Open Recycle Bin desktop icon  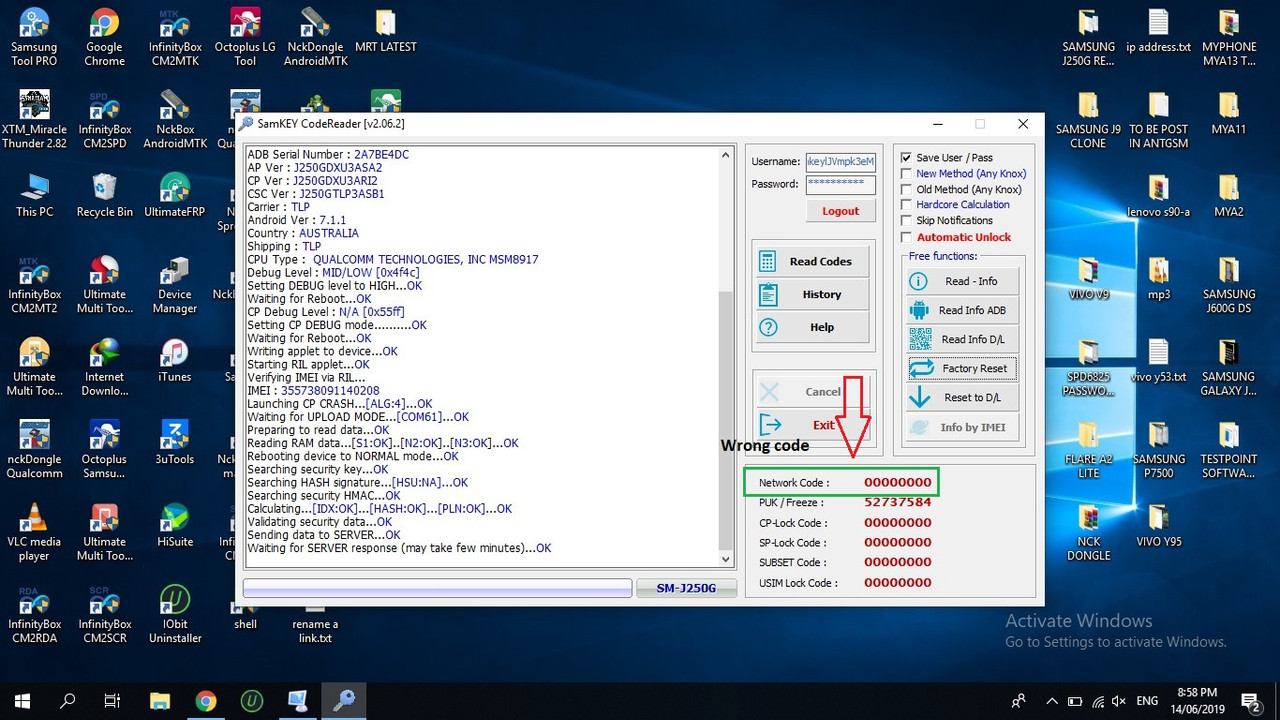[104, 196]
